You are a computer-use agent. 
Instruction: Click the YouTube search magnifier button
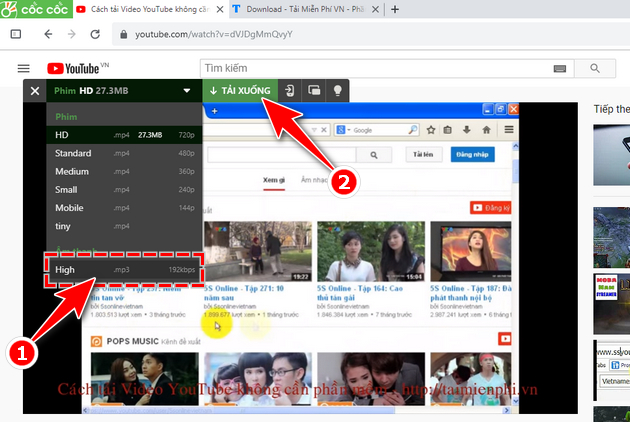click(x=594, y=68)
